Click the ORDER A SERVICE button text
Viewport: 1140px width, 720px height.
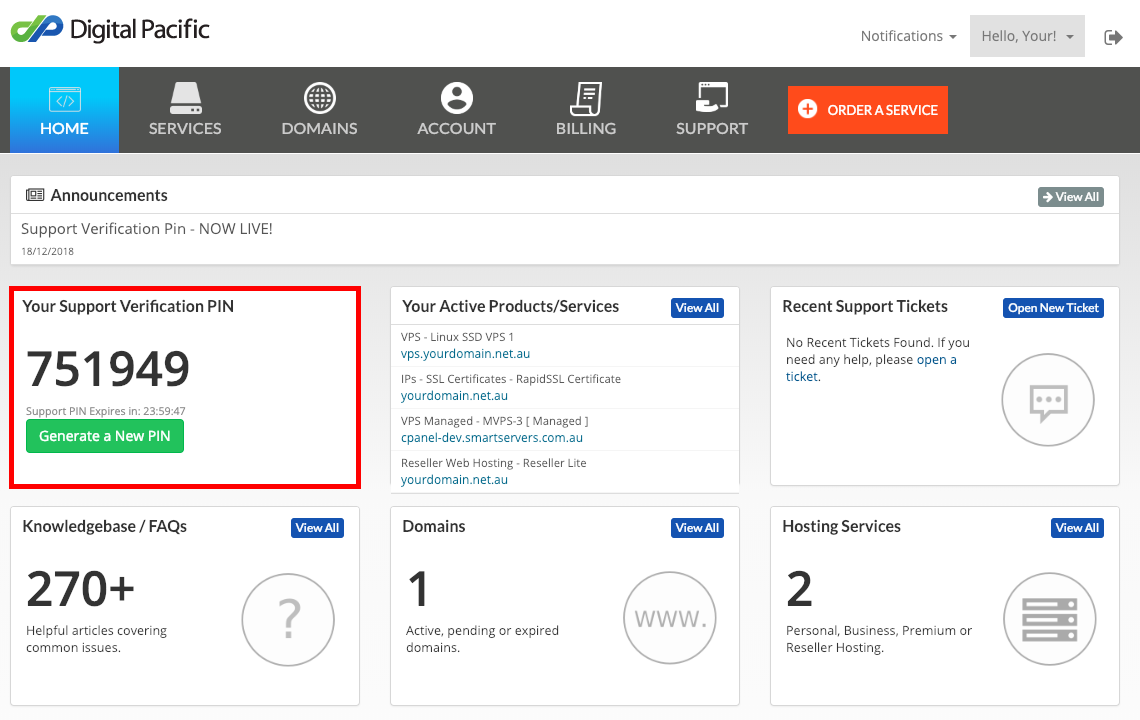[883, 110]
